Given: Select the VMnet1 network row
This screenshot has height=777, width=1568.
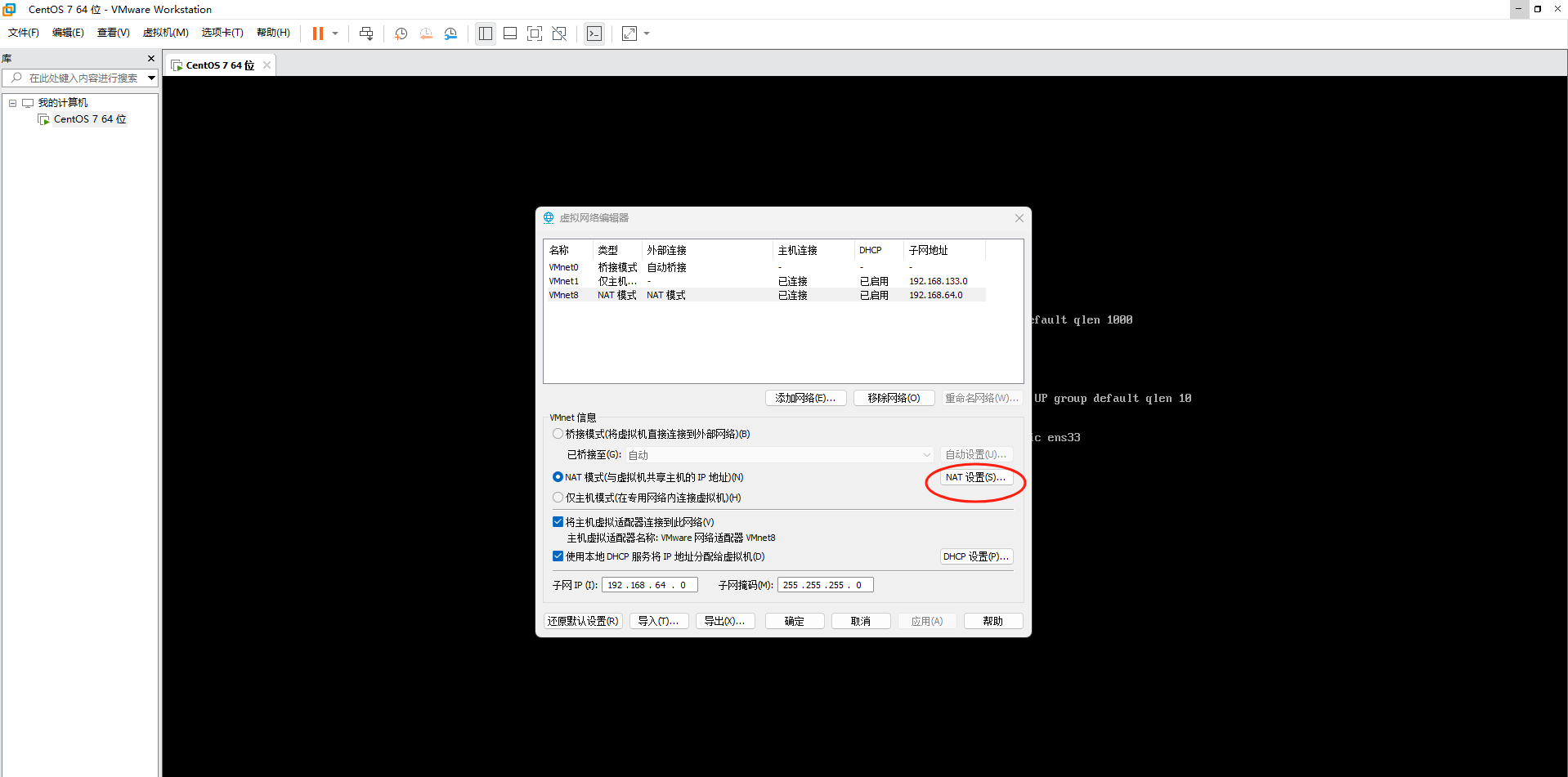Looking at the screenshot, I should click(x=766, y=281).
